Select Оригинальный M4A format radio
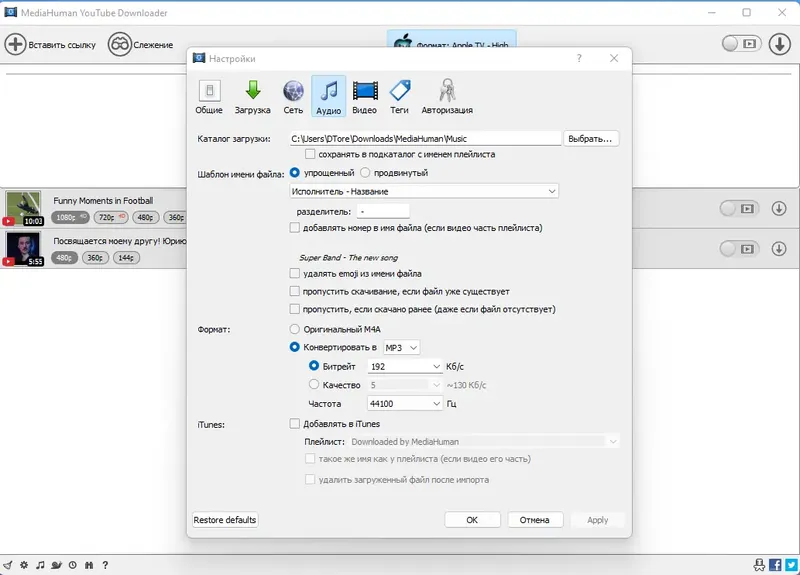800x575 pixels. coord(294,329)
